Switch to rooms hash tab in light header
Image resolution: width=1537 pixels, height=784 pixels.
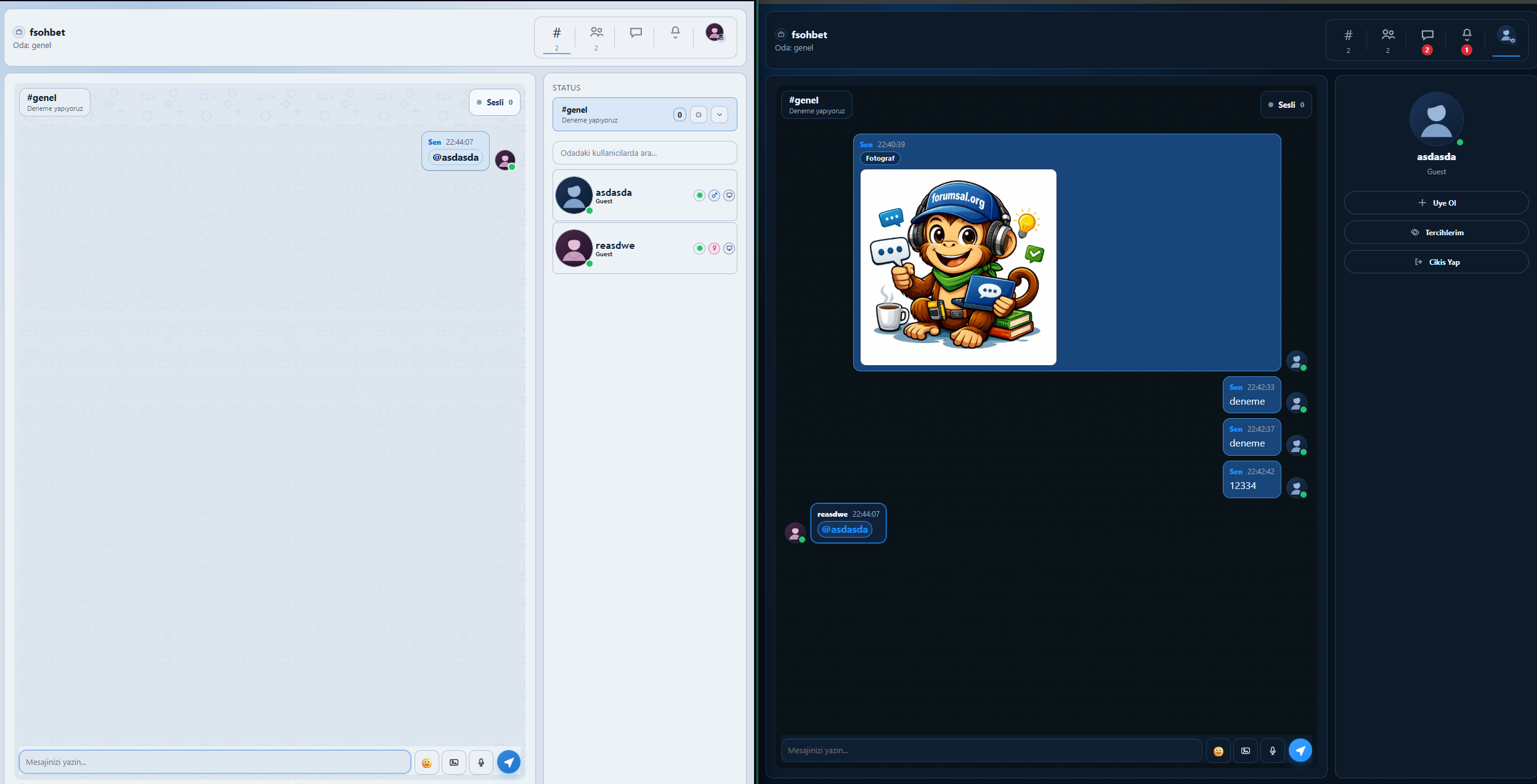[x=556, y=36]
